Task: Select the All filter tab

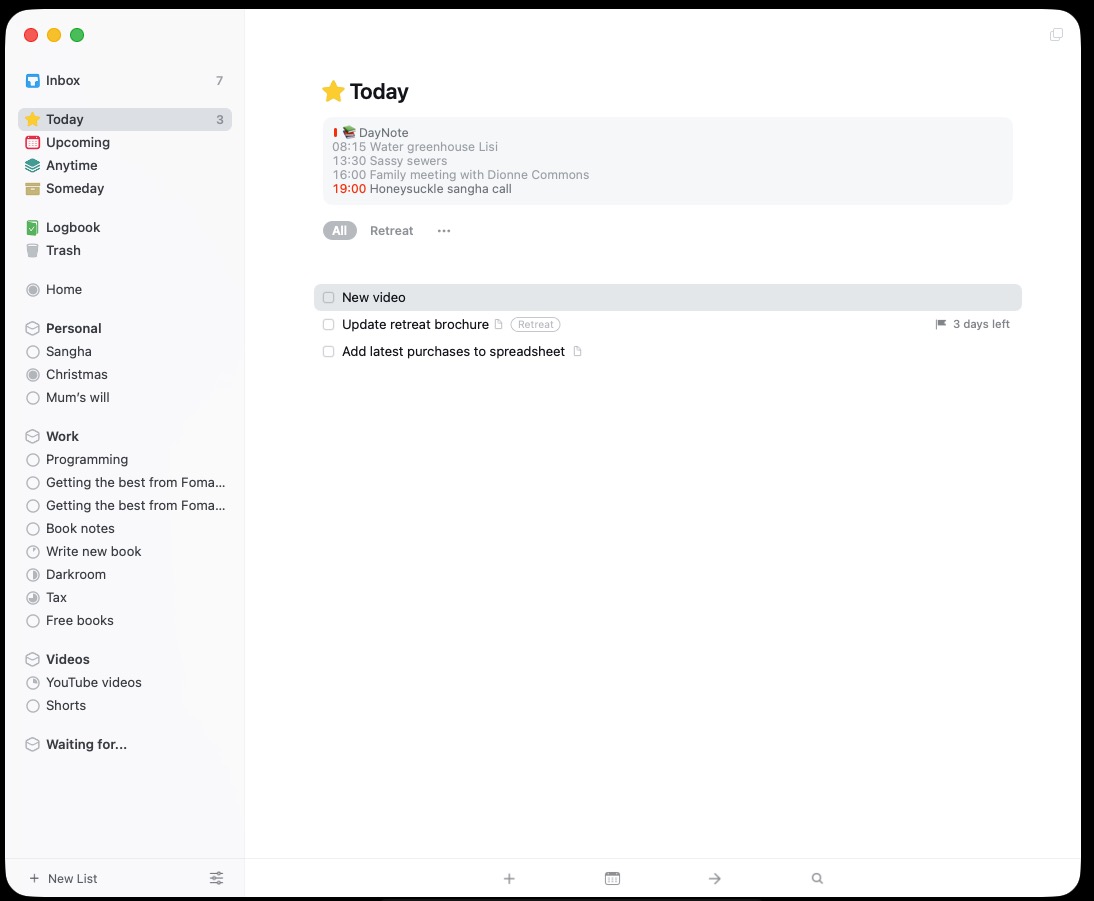Action: [339, 231]
